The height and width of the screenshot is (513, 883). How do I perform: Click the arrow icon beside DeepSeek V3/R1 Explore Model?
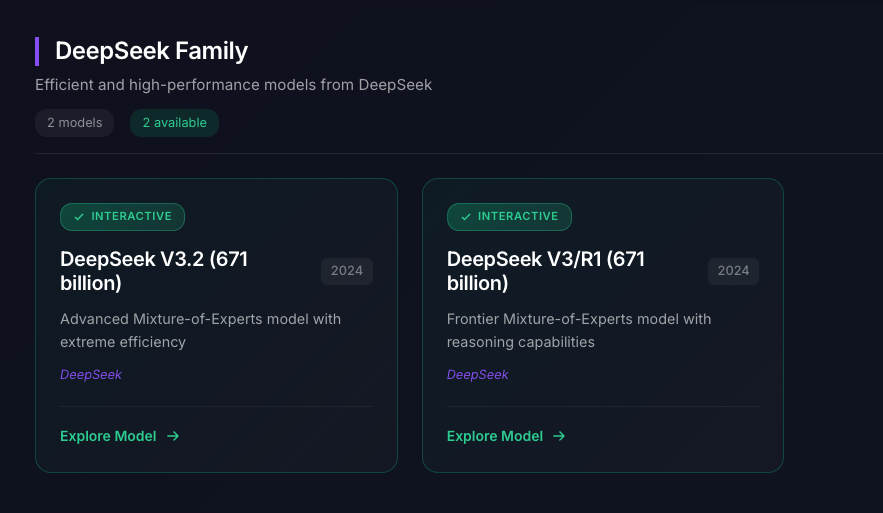click(559, 436)
